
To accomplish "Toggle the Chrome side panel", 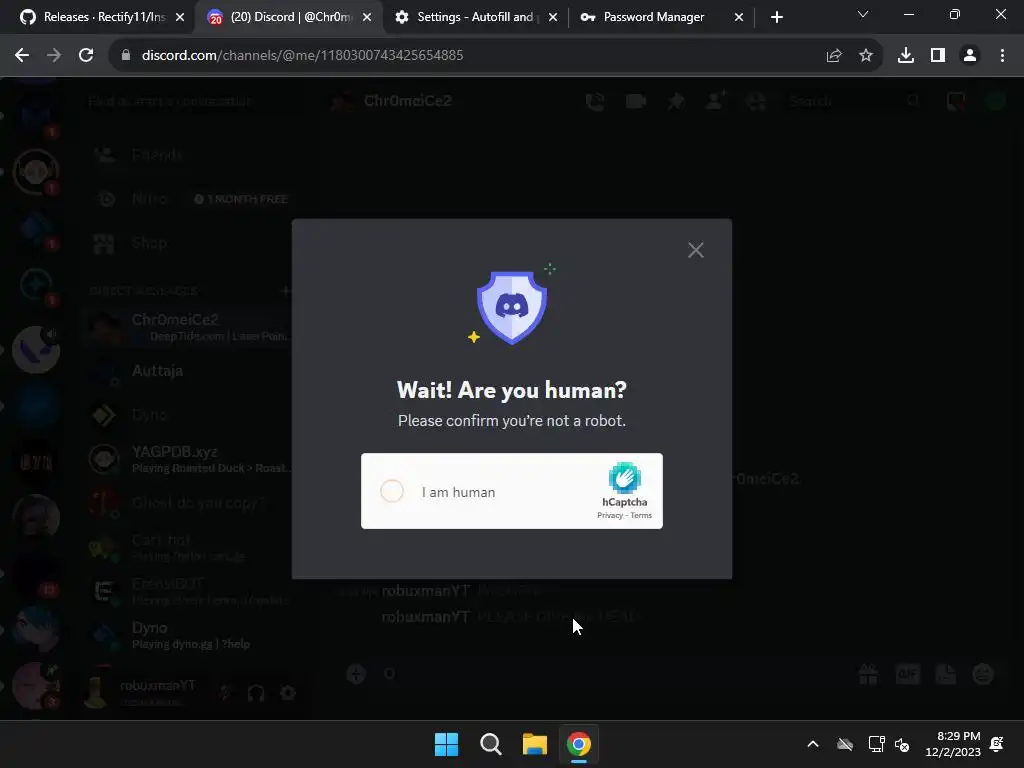I will [x=938, y=56].
